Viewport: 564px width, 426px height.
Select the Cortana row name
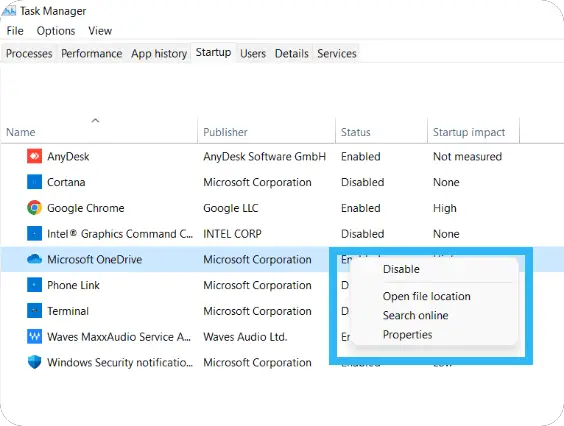tap(66, 182)
